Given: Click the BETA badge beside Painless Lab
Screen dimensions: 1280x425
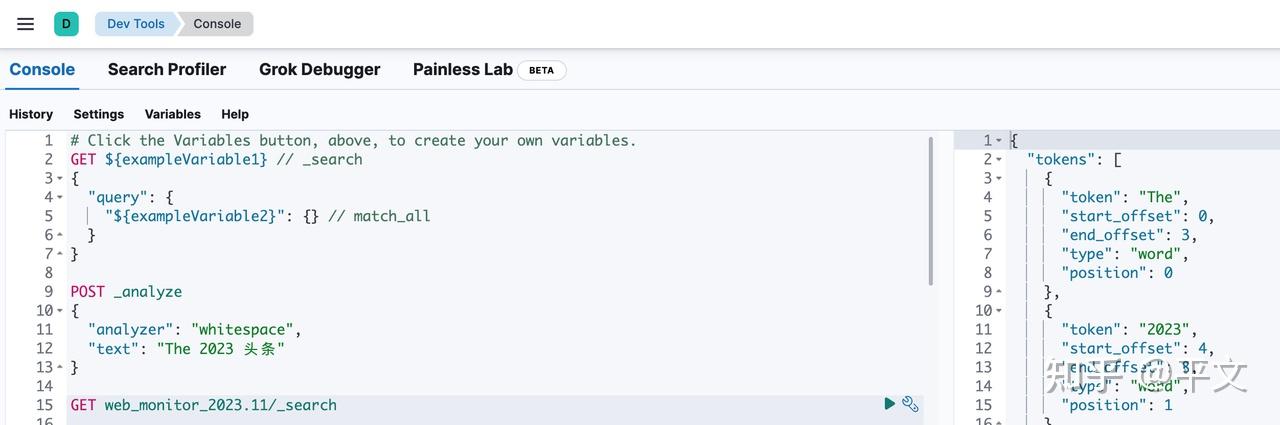Looking at the screenshot, I should pyautogui.click(x=541, y=70).
